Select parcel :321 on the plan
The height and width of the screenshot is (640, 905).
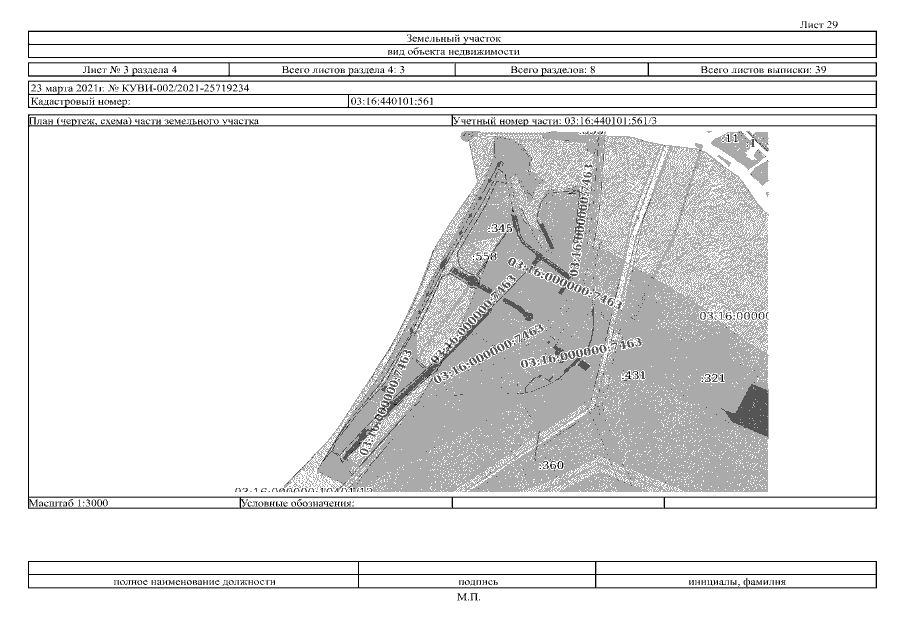(712, 378)
